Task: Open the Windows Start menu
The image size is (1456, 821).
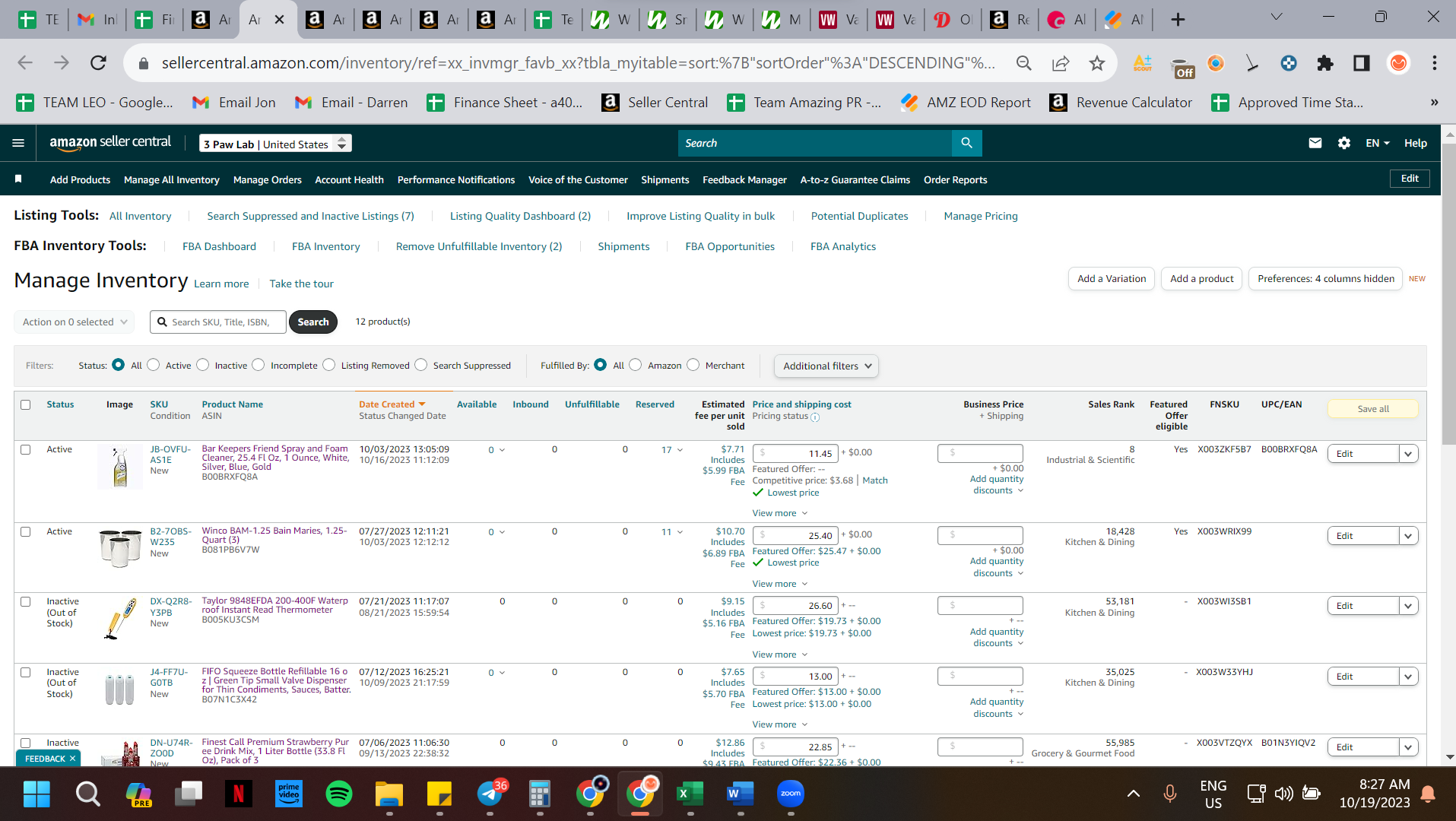Action: coord(36,794)
